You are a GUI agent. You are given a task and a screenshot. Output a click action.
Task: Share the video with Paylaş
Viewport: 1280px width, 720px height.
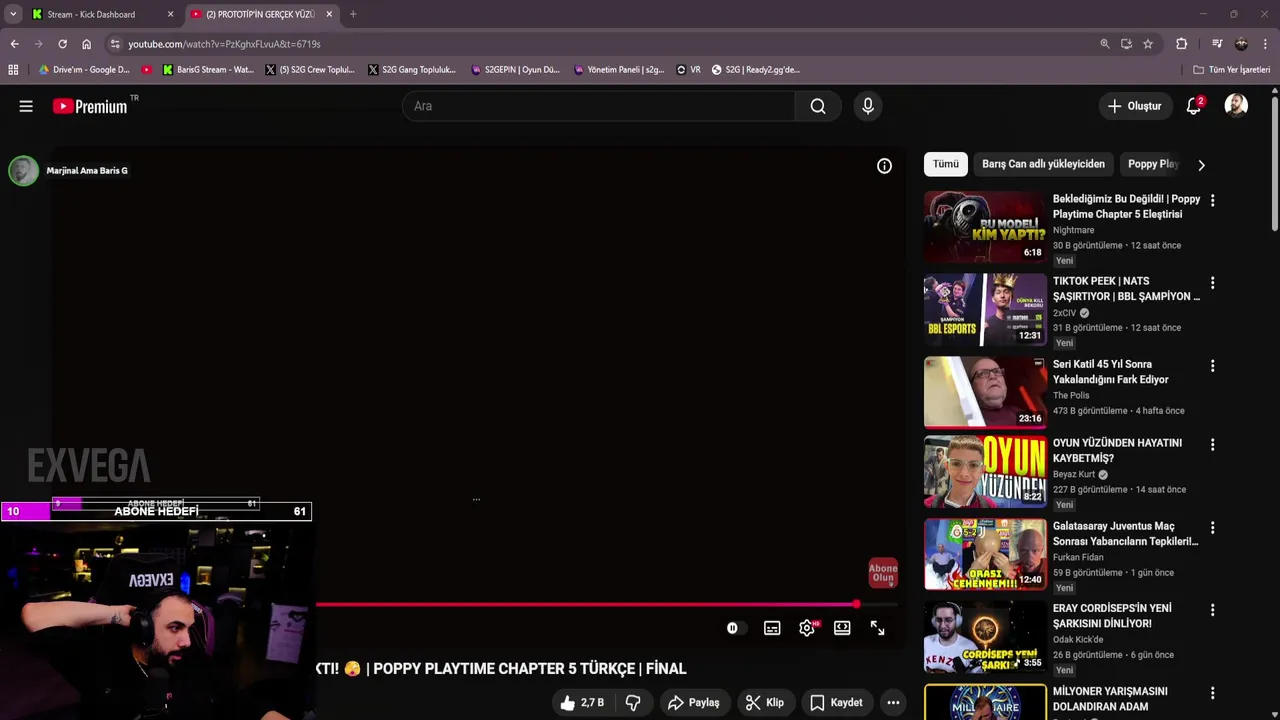[694, 703]
